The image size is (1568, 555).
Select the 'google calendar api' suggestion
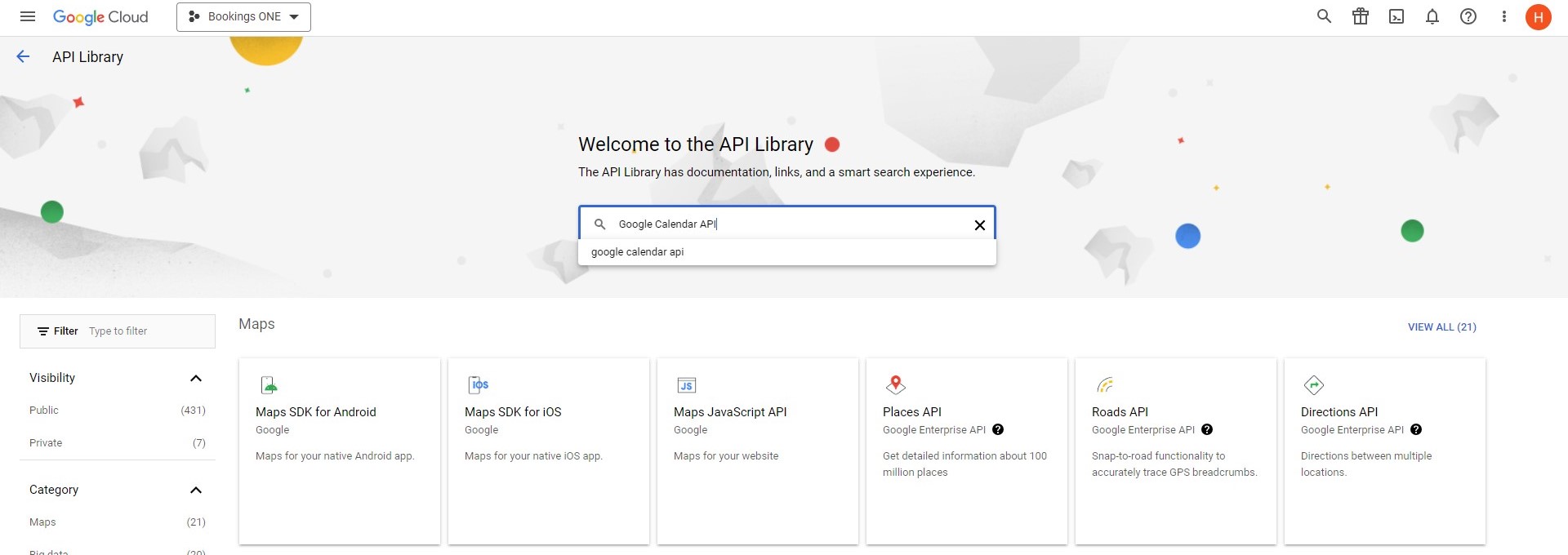(638, 252)
